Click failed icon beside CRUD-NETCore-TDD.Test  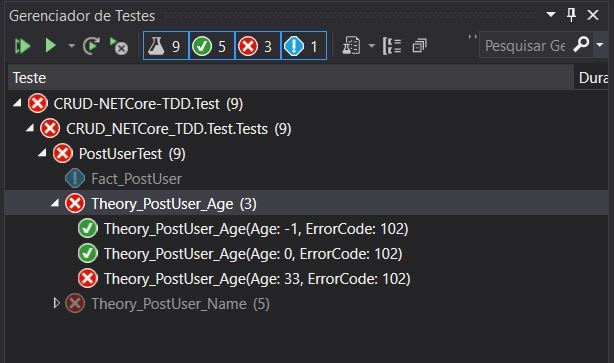(38, 104)
